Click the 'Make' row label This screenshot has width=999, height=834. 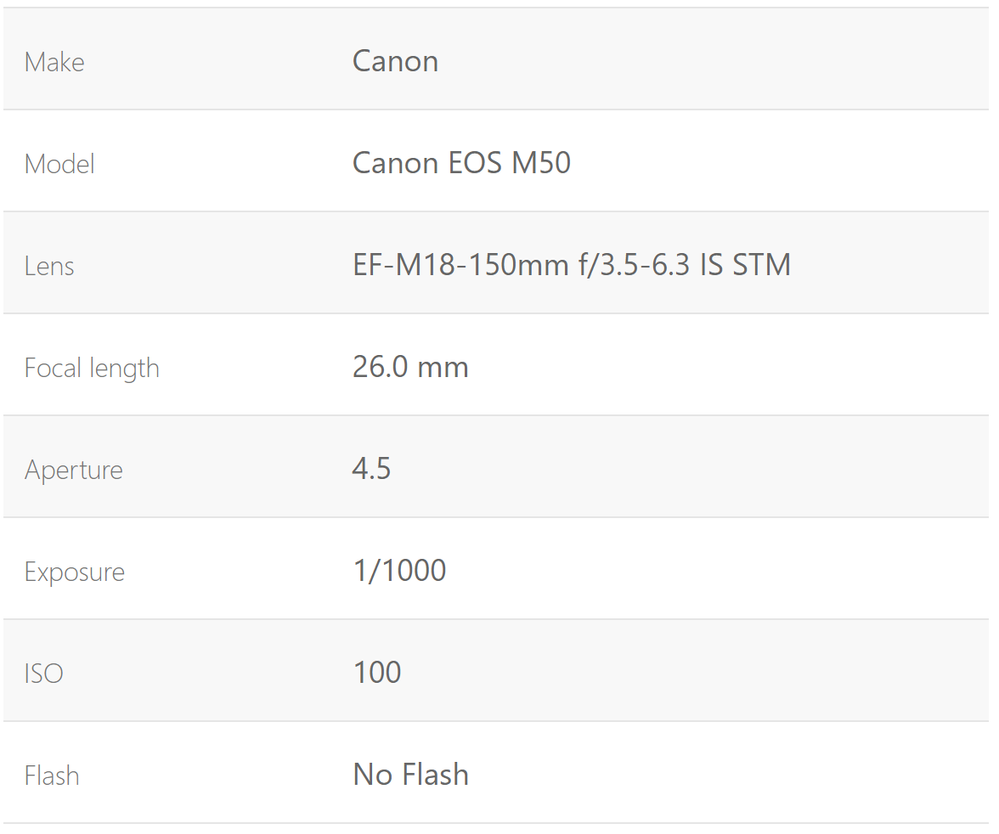pyautogui.click(x=54, y=62)
